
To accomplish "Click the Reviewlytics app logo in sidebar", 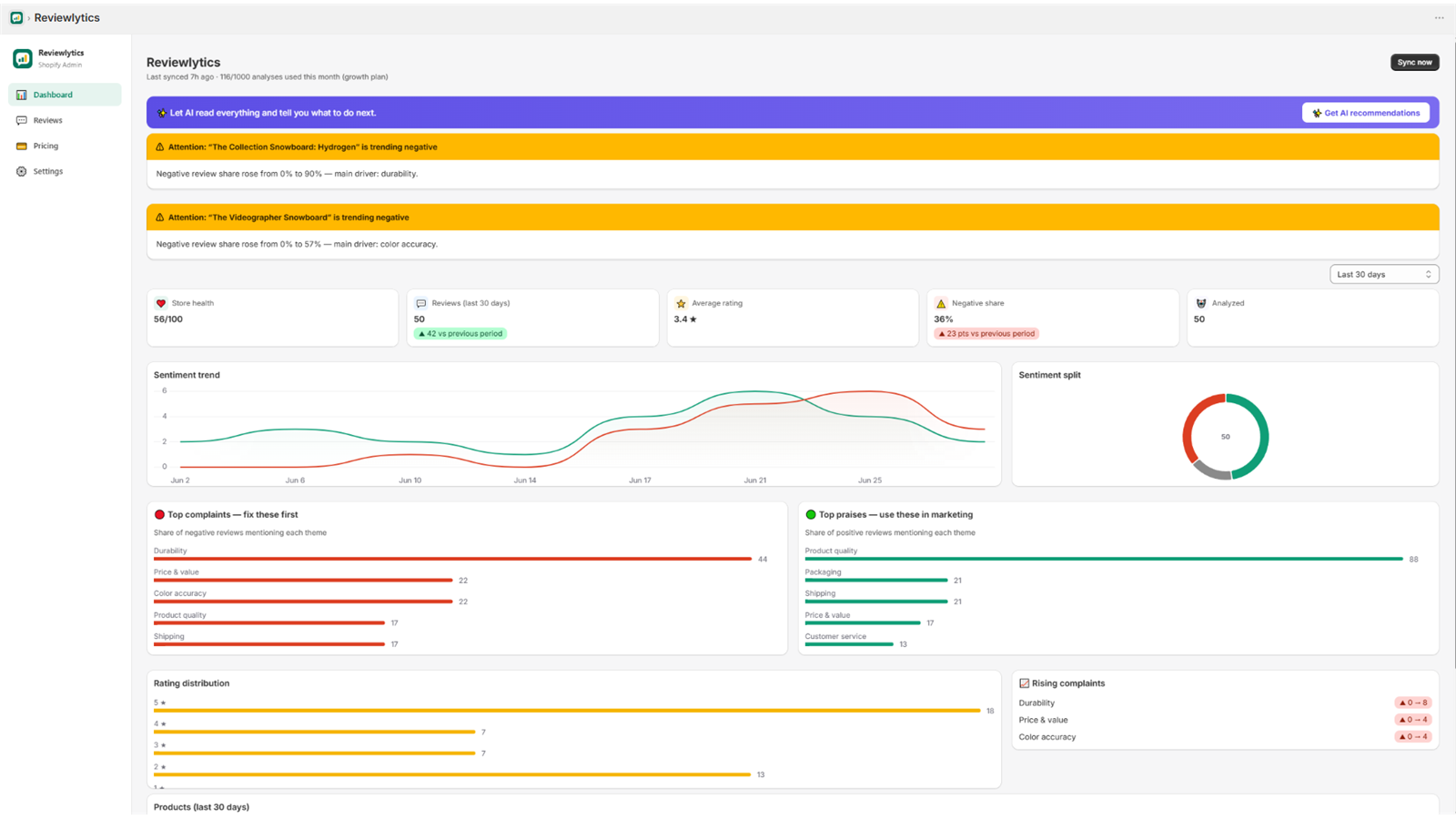I will (x=23, y=58).
